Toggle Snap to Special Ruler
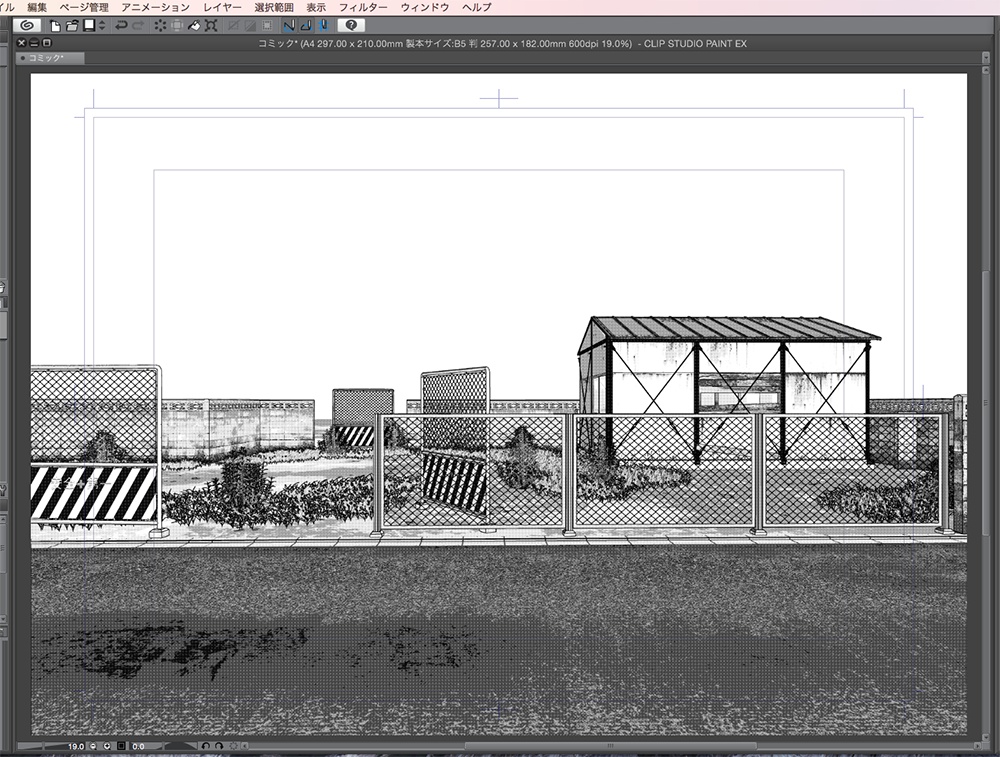 pyautogui.click(x=306, y=26)
